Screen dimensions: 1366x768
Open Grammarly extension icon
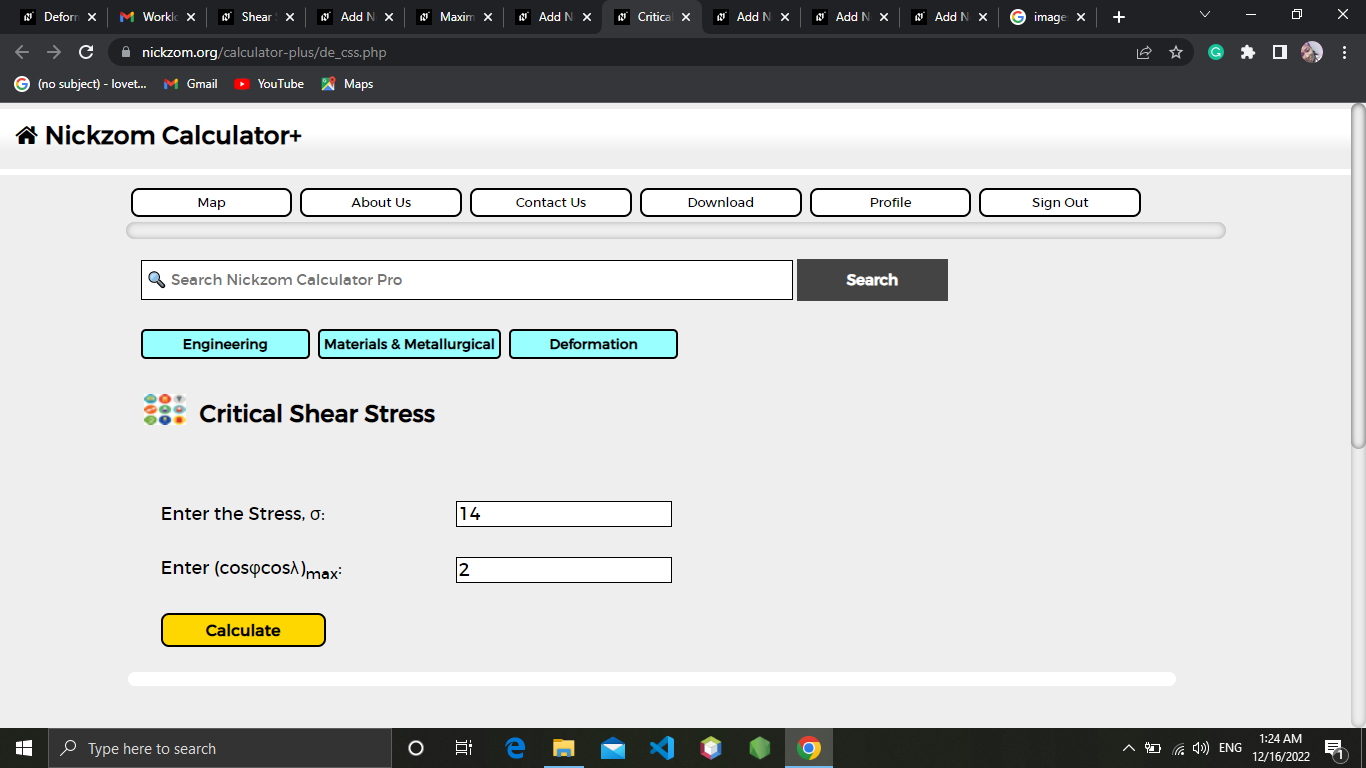[1216, 52]
